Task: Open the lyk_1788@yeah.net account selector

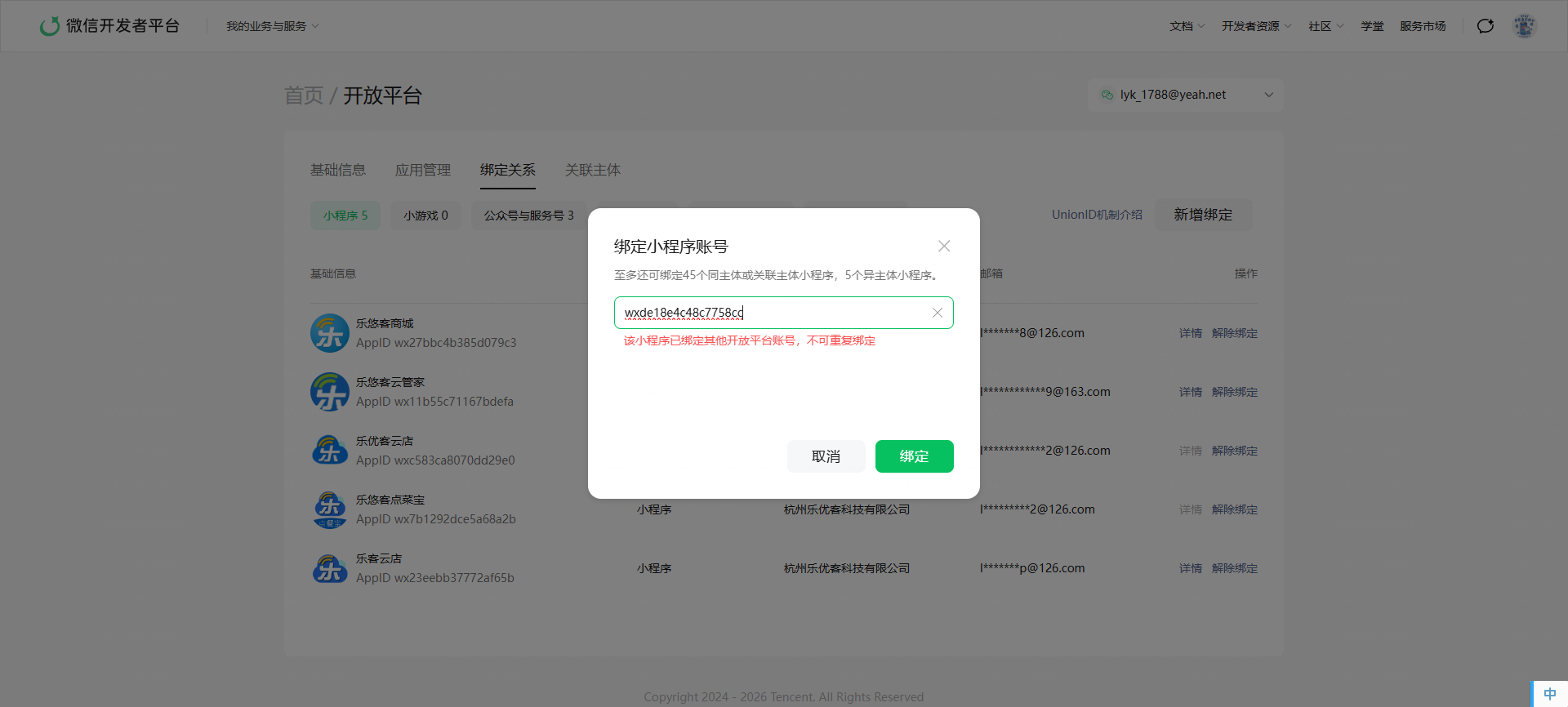Action: (1186, 95)
